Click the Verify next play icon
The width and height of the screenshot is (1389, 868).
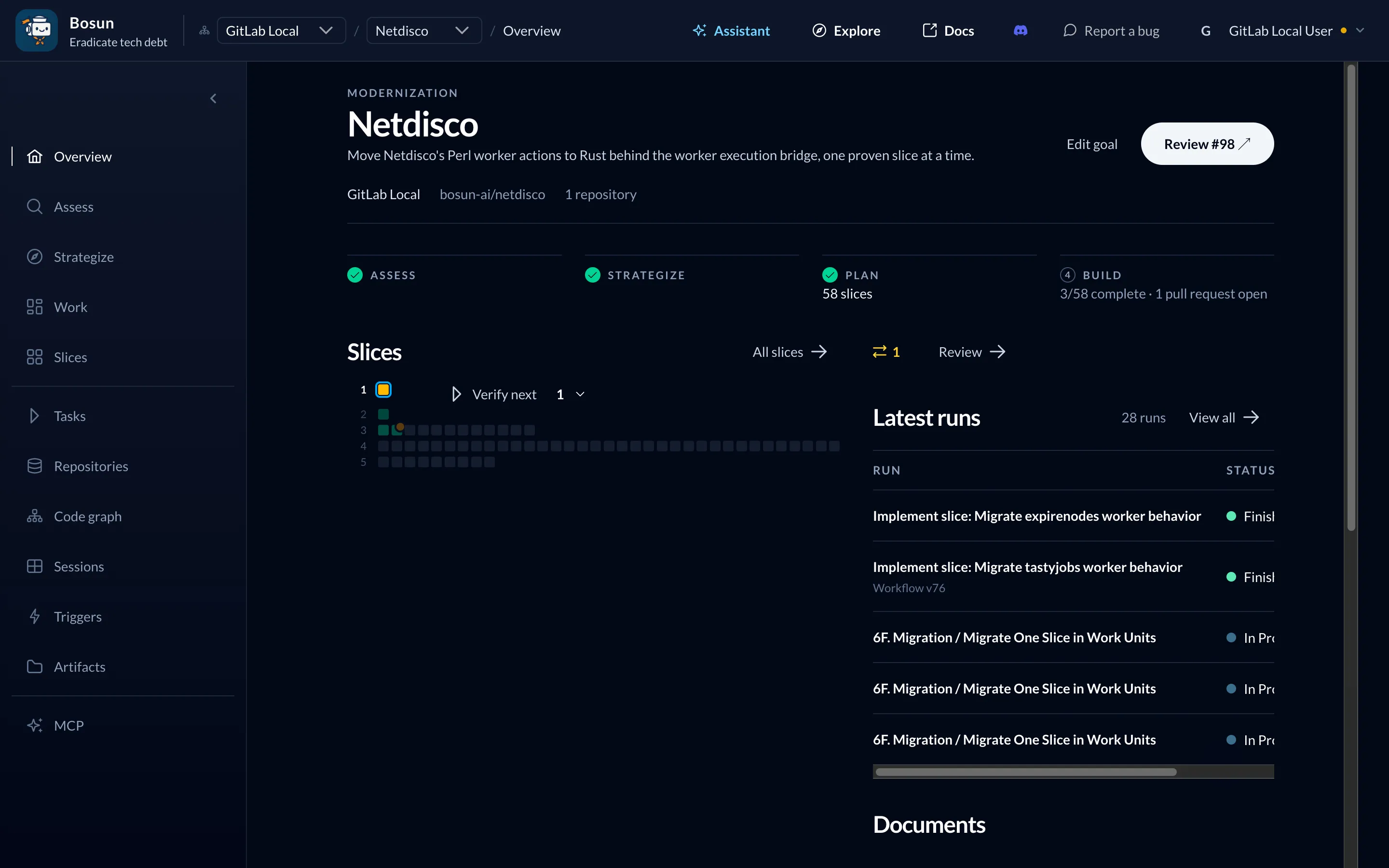[456, 394]
